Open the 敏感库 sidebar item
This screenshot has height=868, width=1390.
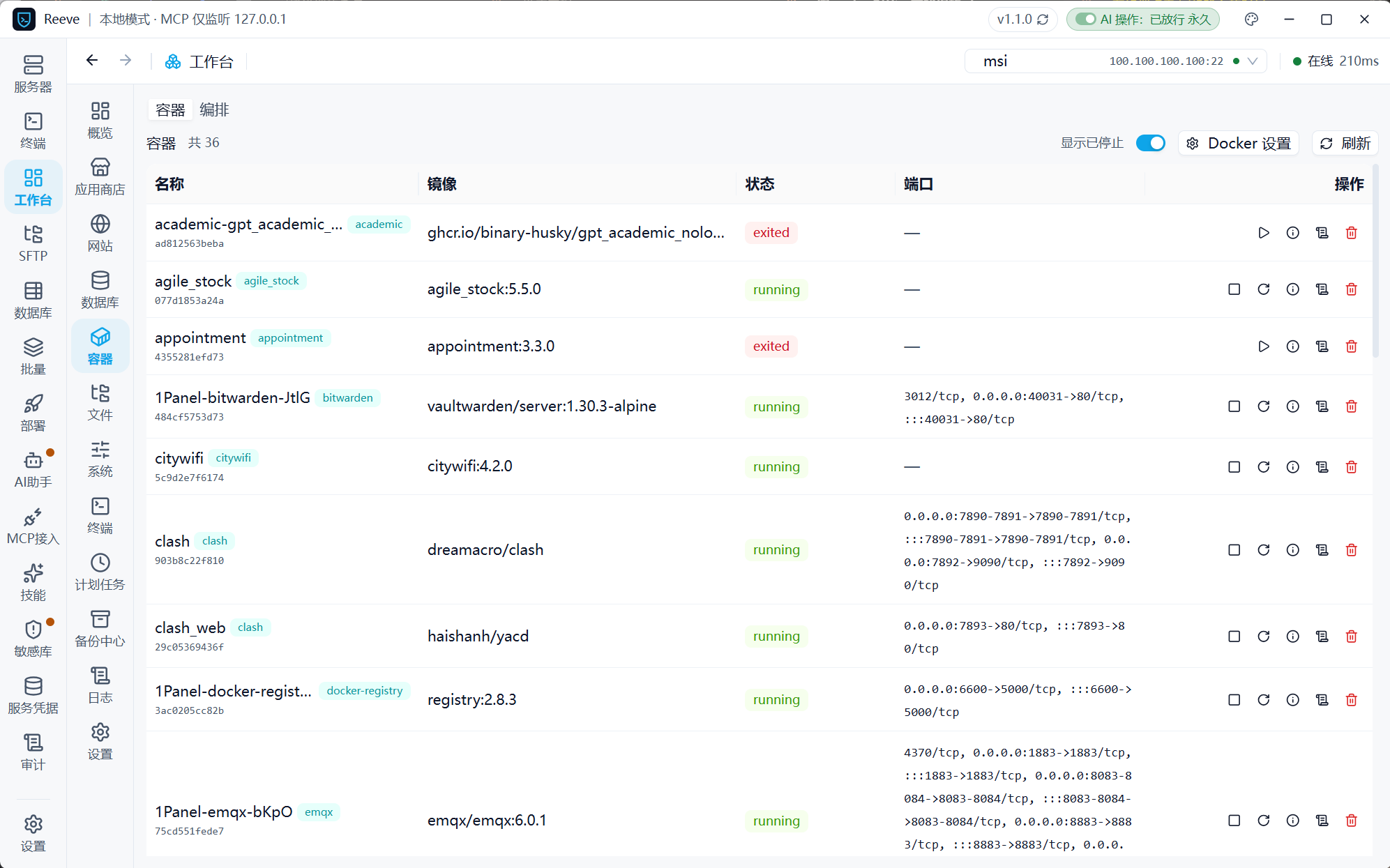[x=33, y=639]
